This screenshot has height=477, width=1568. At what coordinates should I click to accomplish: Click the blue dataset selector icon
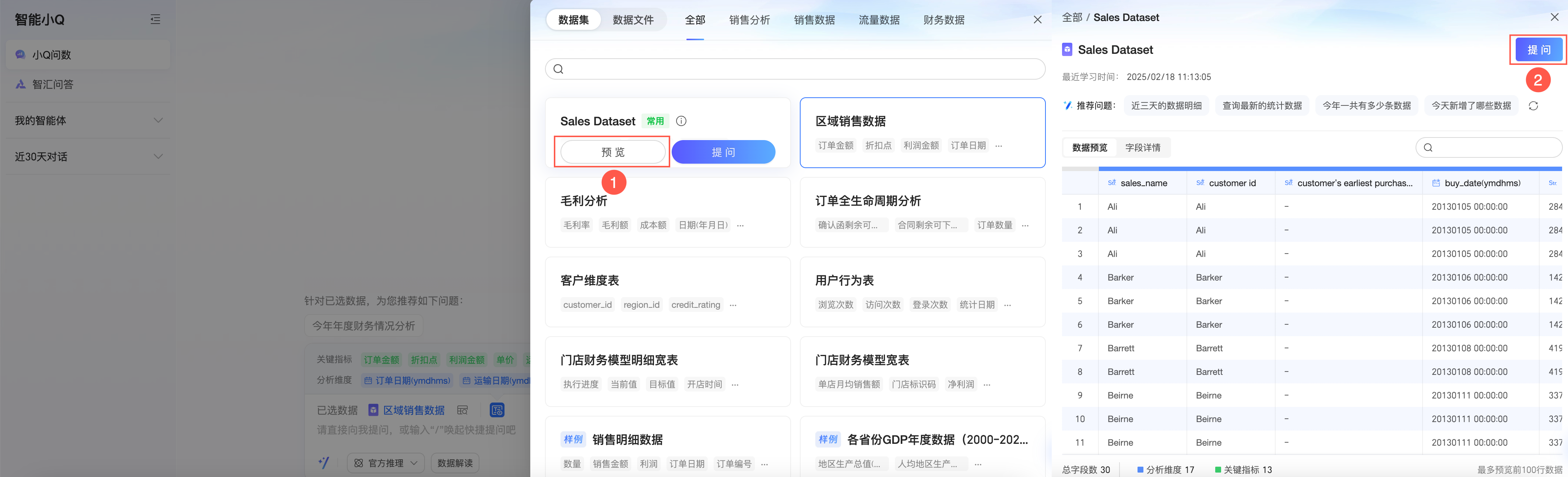coord(497,410)
